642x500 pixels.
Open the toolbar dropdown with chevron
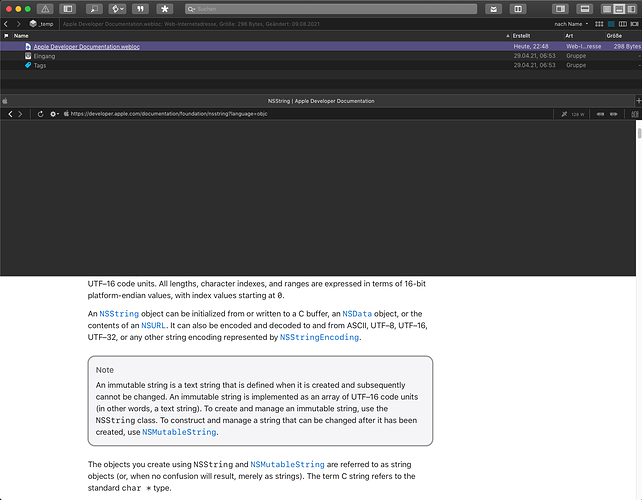[118, 9]
